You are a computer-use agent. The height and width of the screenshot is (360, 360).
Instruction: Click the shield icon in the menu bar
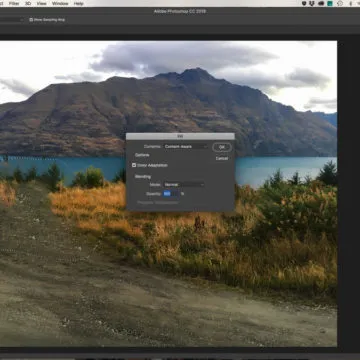point(304,3)
